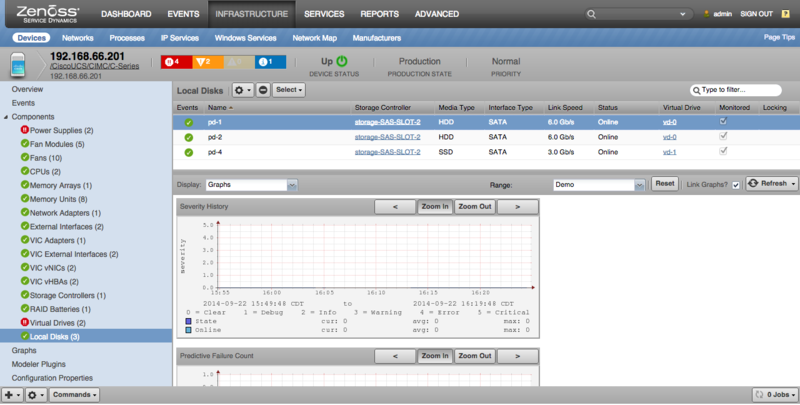This screenshot has width=800, height=405.
Task: Collapse the Components tree node
Action: tap(6, 117)
